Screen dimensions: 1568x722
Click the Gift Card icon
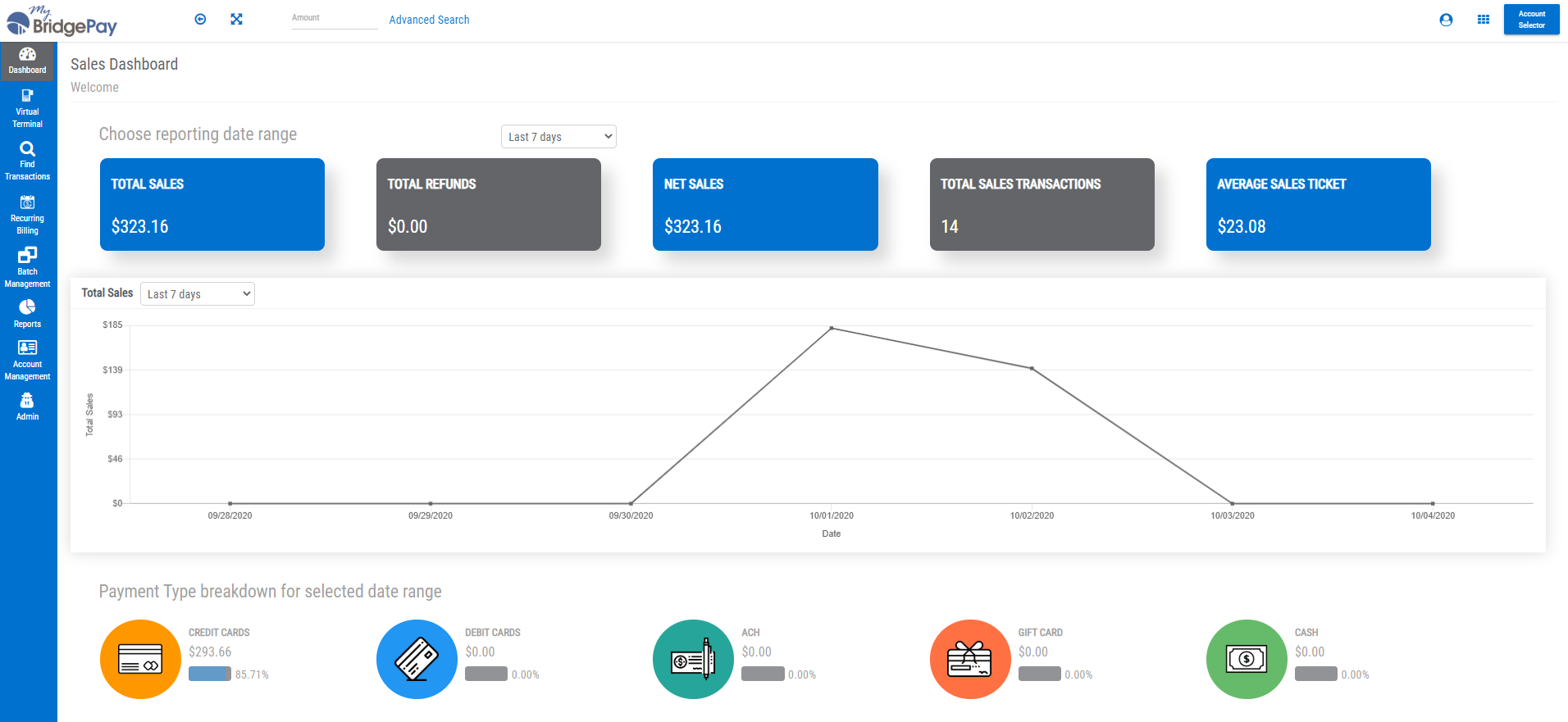point(969,659)
